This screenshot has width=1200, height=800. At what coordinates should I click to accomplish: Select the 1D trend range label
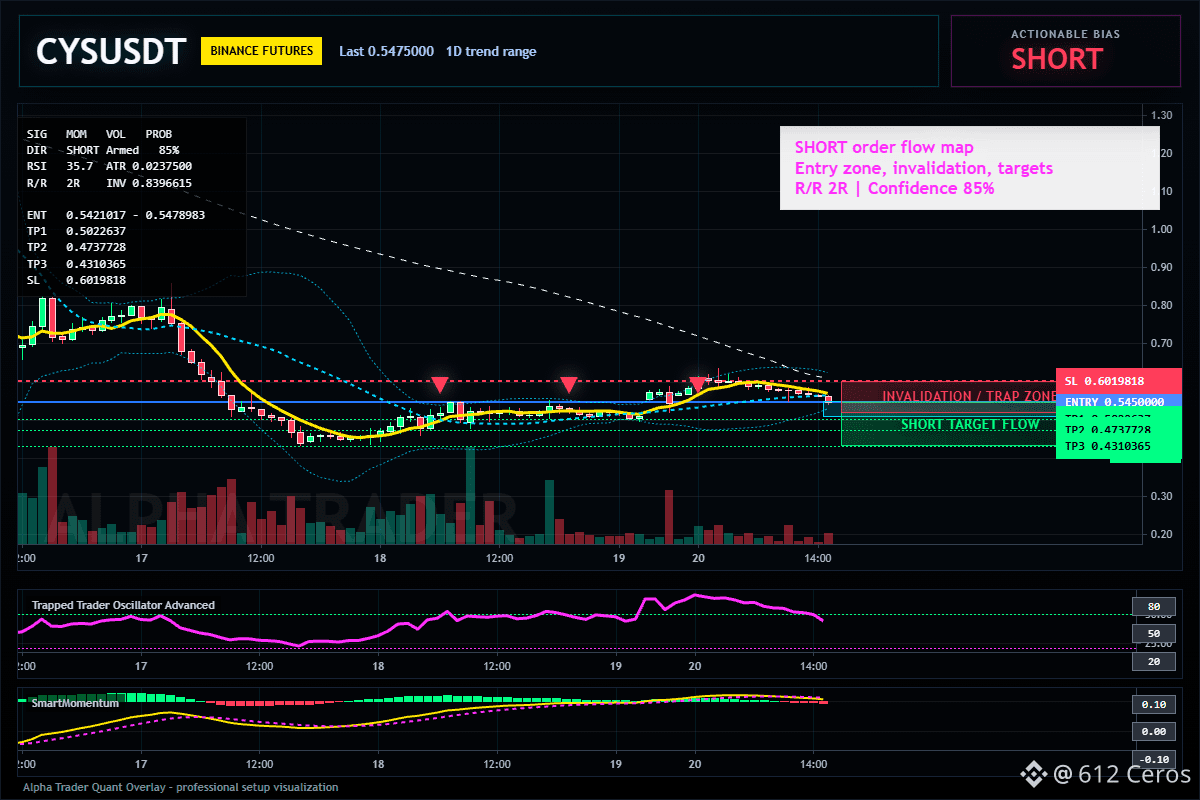491,51
